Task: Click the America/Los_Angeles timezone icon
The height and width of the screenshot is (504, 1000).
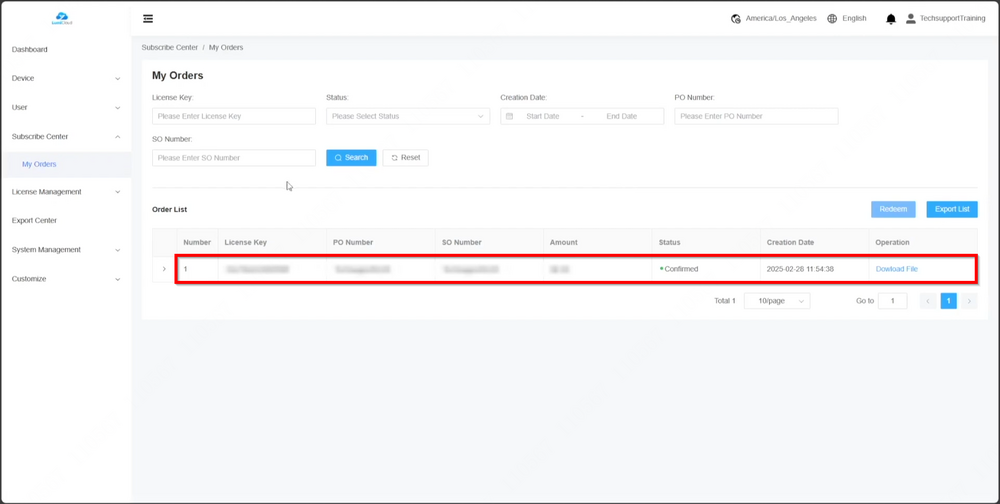Action: 736,19
